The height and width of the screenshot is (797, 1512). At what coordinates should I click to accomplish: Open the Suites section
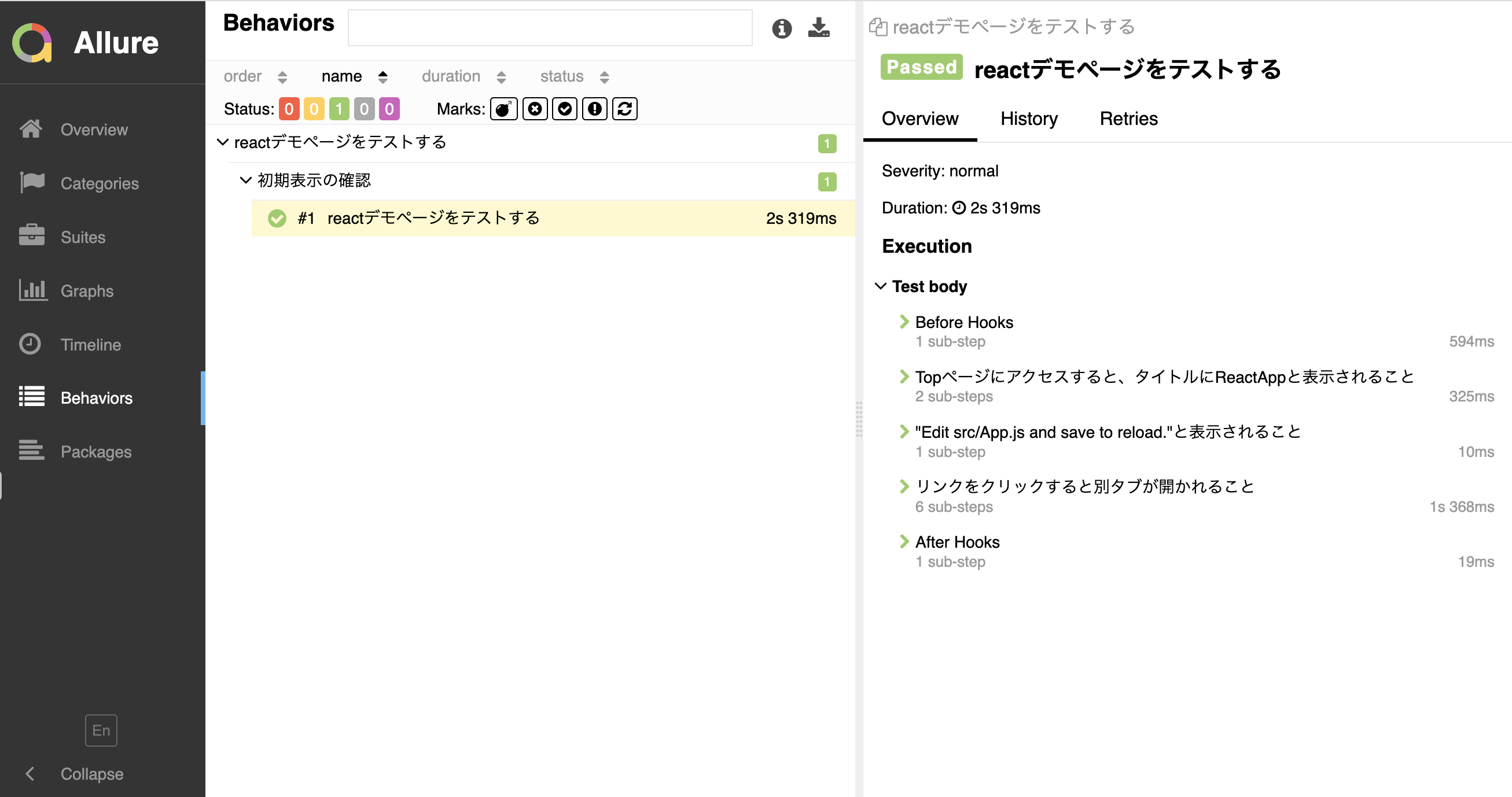[x=82, y=237]
